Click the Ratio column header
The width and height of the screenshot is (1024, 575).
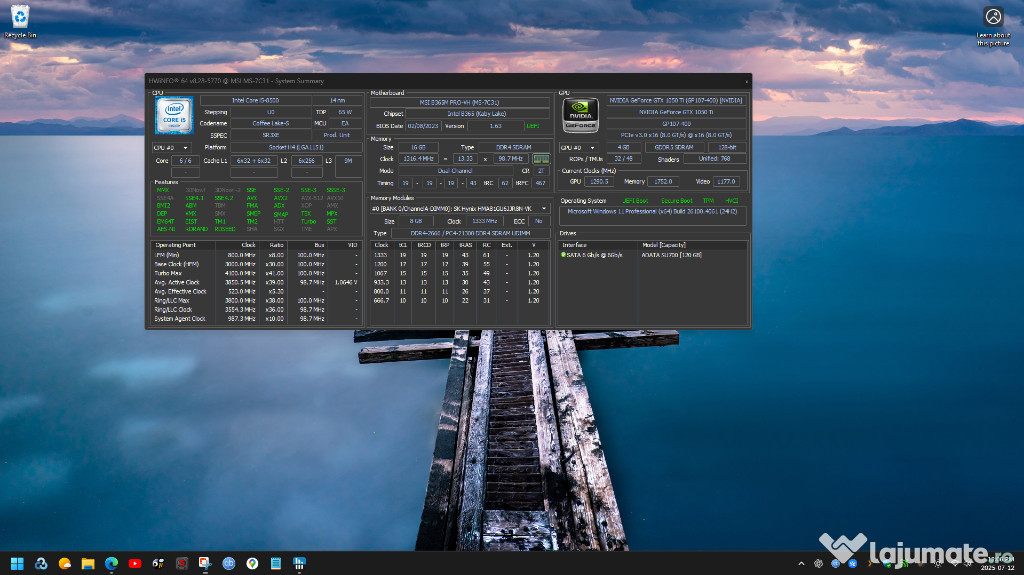click(x=276, y=245)
